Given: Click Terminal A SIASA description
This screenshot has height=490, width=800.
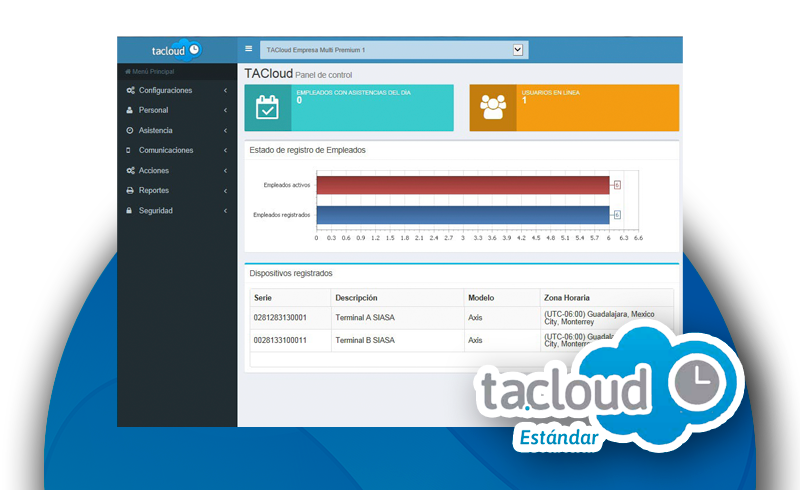Looking at the screenshot, I should point(365,317).
